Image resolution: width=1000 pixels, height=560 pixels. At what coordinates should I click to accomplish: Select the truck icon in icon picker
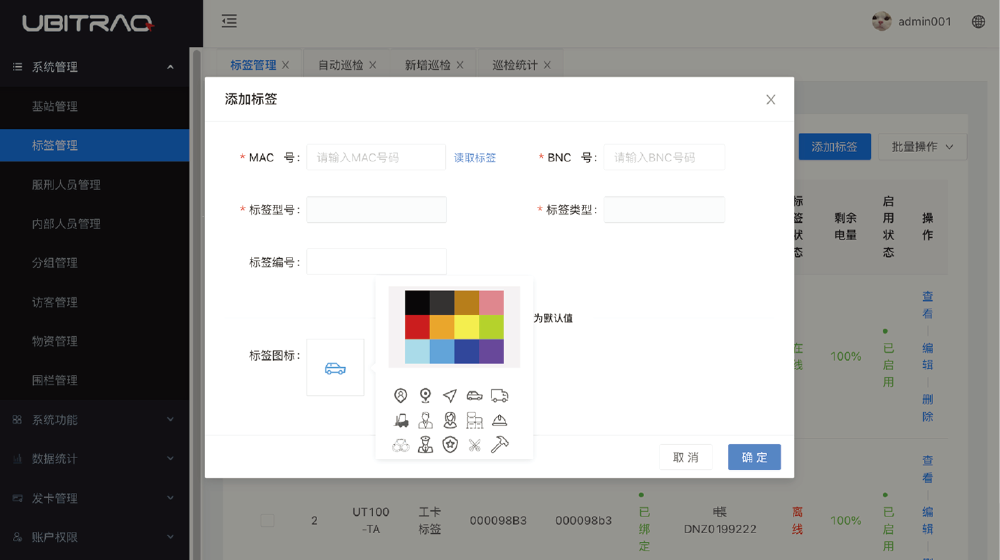(499, 396)
